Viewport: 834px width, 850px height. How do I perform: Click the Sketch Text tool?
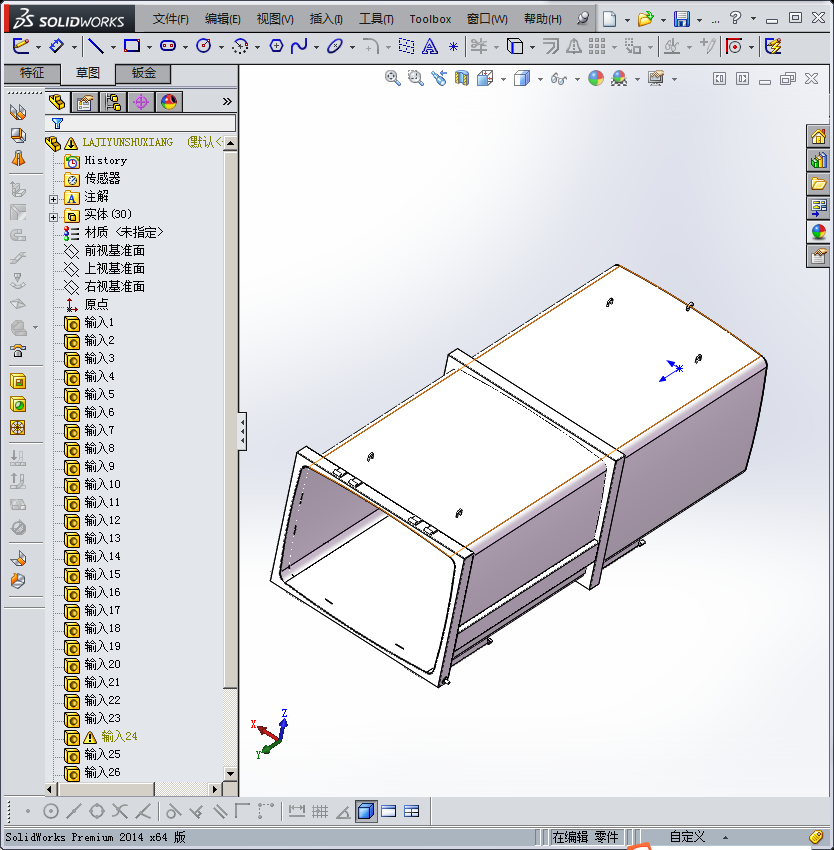click(429, 47)
